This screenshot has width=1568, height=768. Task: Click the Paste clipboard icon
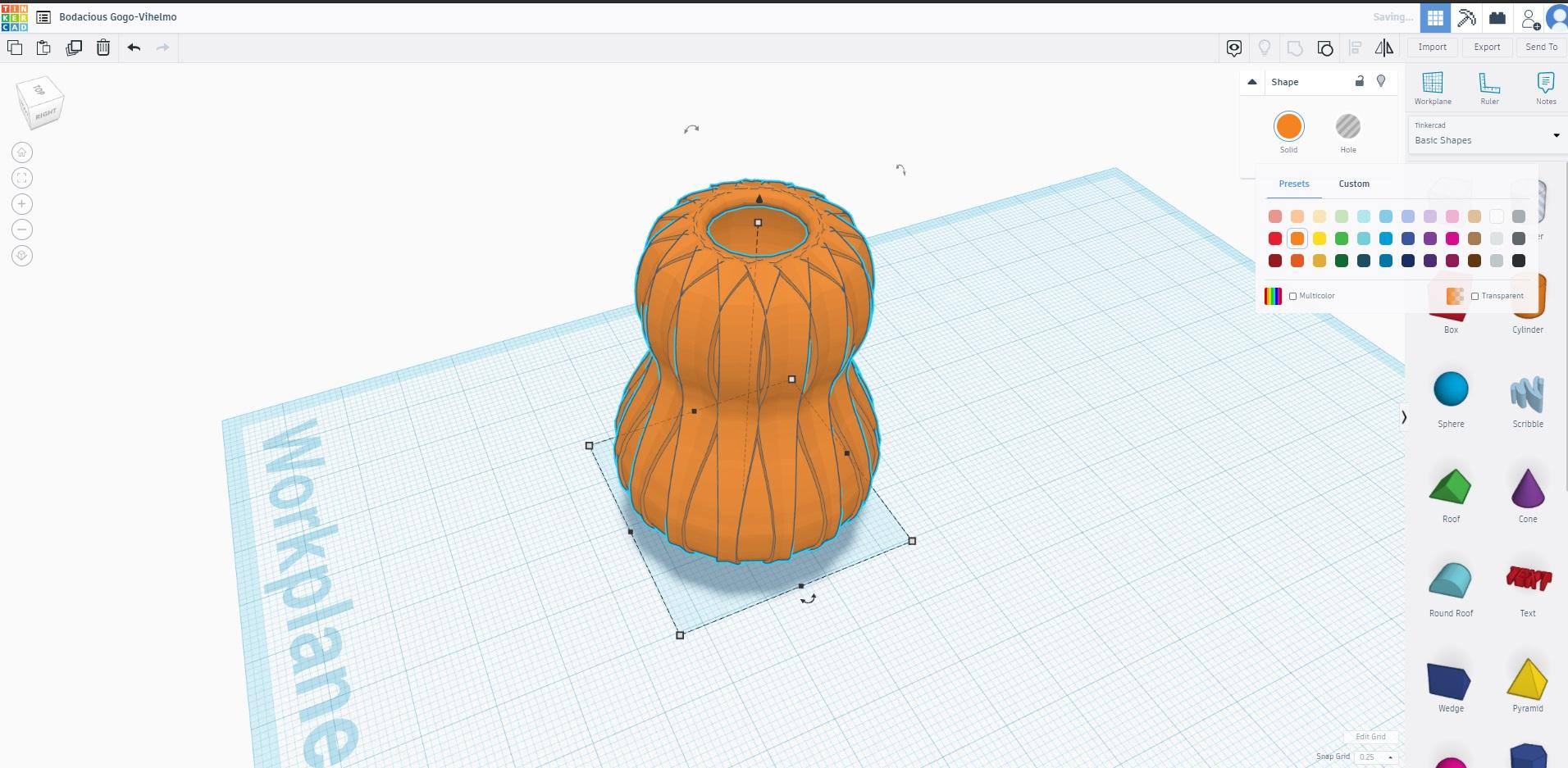(44, 48)
